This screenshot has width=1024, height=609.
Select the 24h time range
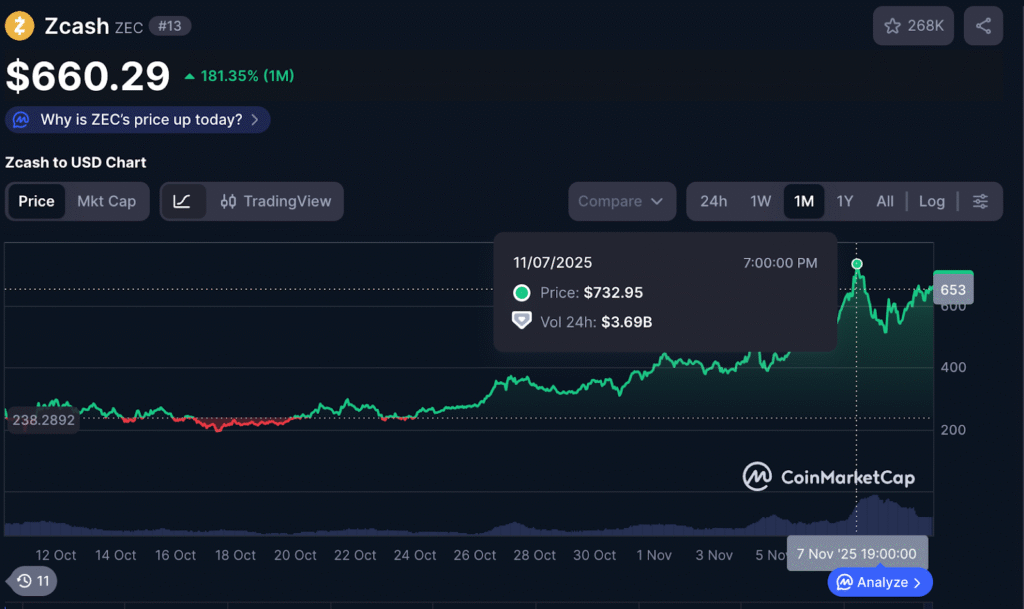coord(713,201)
